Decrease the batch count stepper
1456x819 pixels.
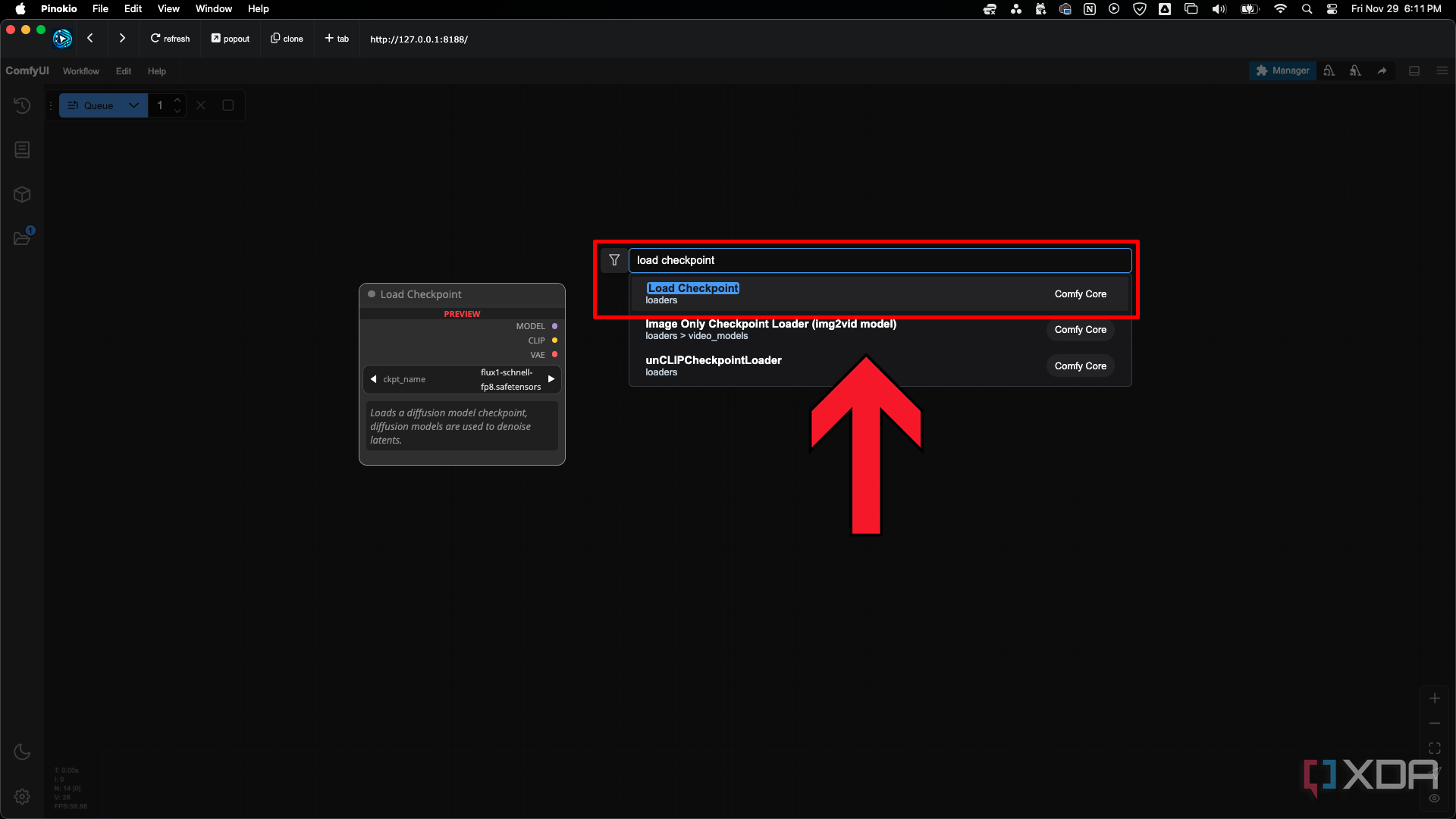tap(177, 111)
